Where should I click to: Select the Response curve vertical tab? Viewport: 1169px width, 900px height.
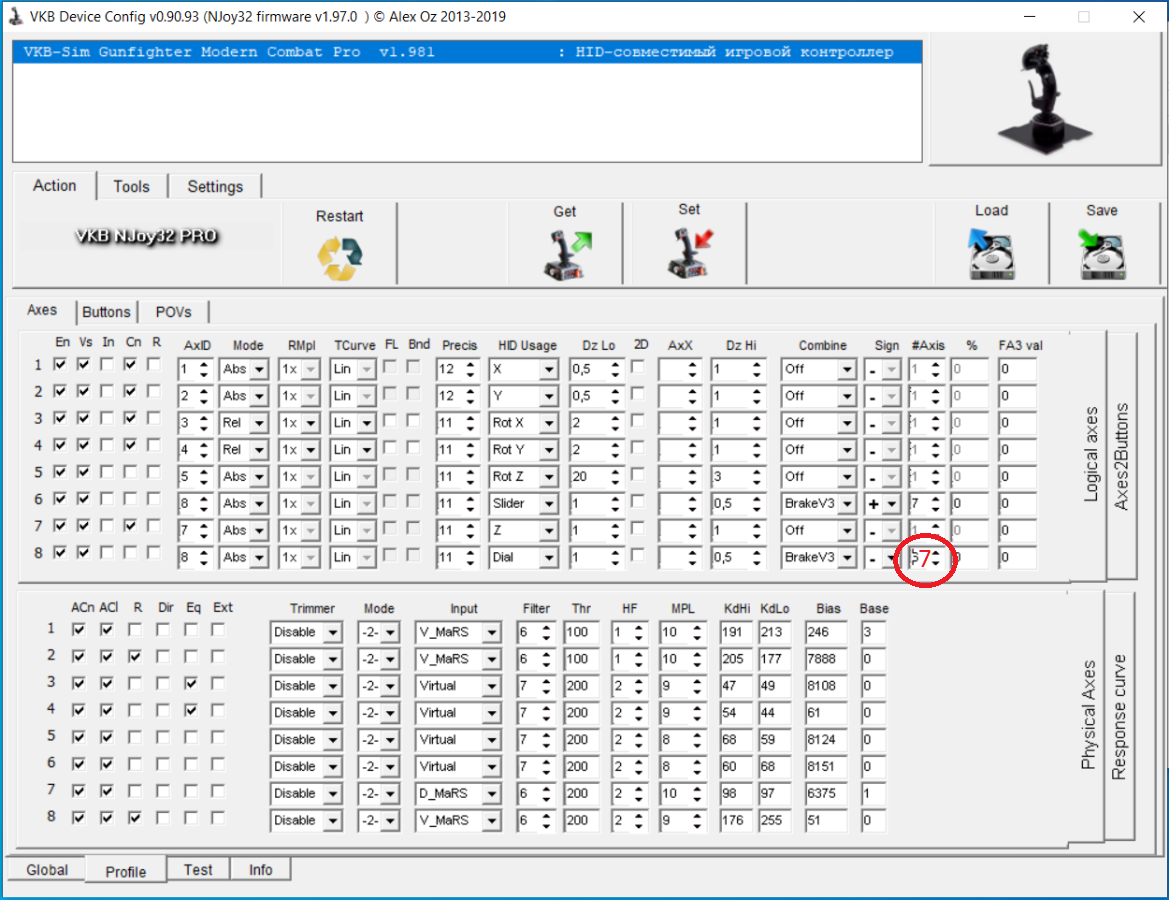tap(1118, 717)
